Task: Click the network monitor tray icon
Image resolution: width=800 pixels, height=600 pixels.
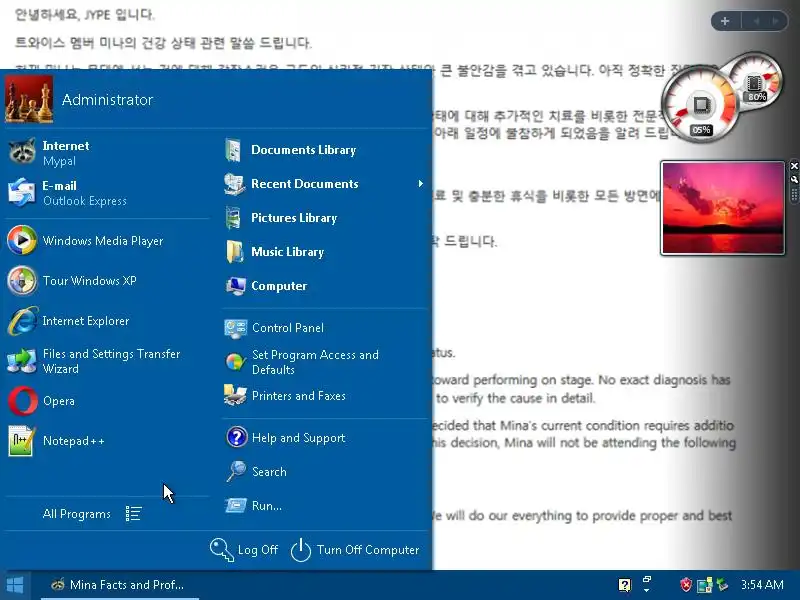Action: [705, 585]
